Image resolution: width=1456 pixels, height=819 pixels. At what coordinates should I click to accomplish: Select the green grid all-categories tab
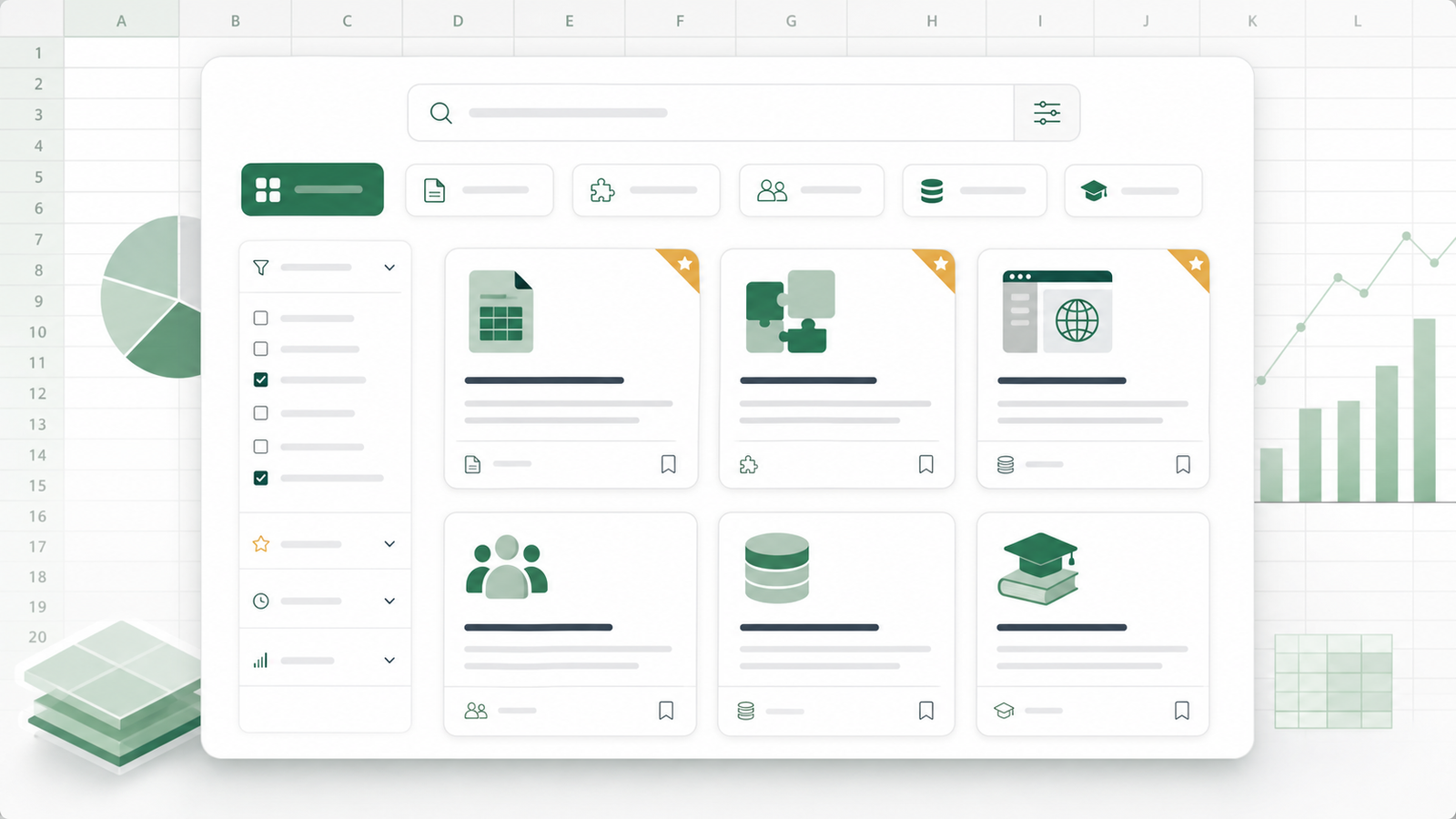(312, 189)
